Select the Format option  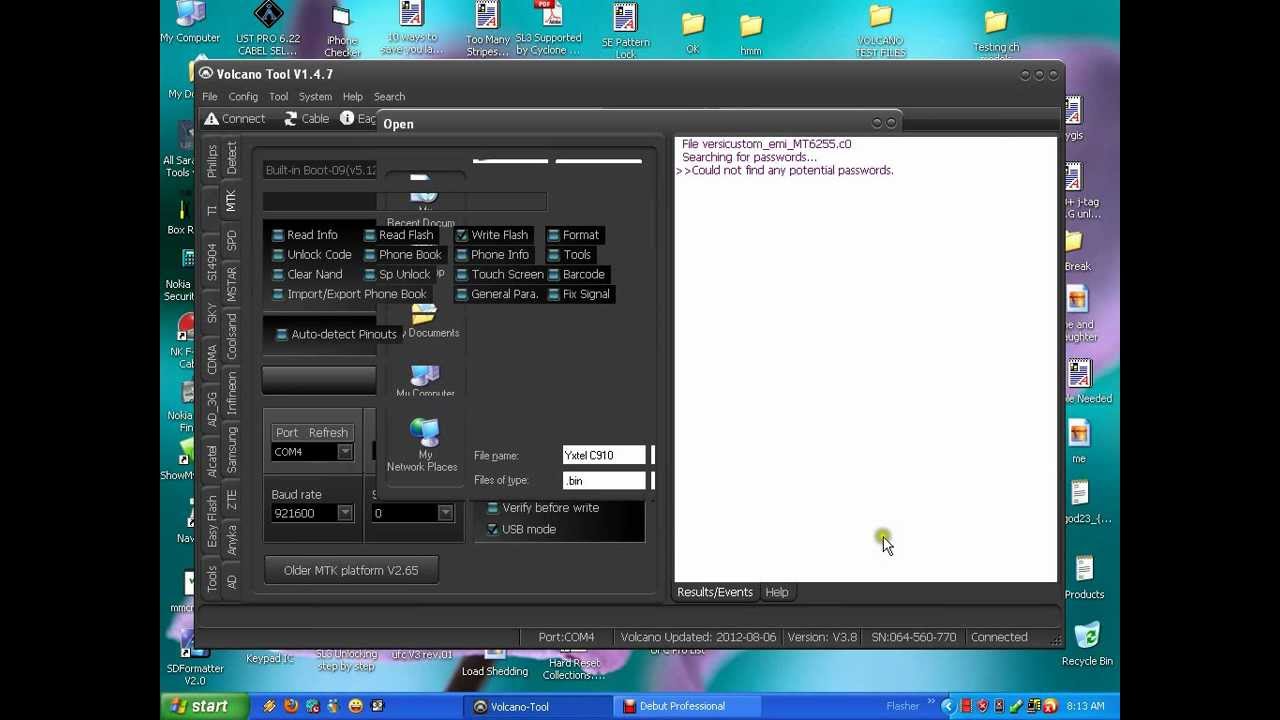pos(573,235)
